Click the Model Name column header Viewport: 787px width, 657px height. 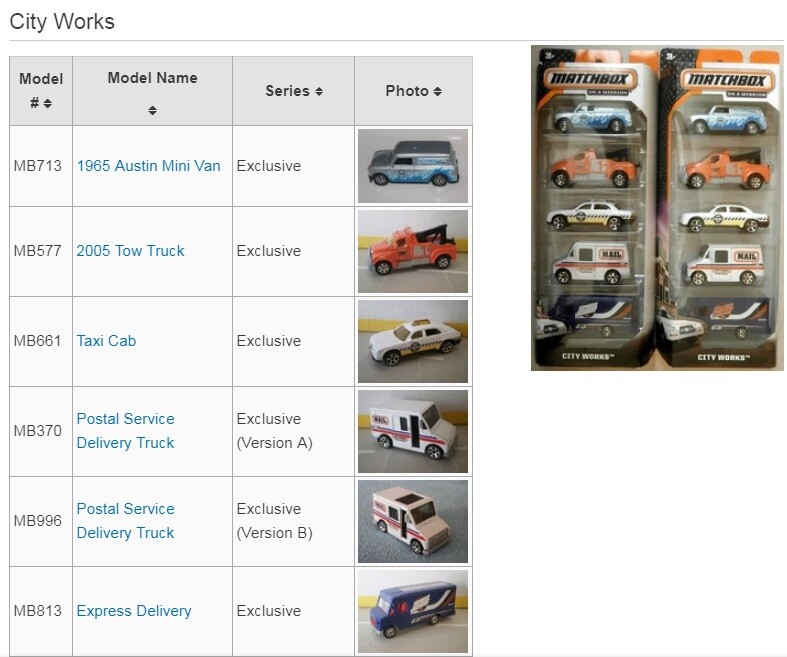[153, 78]
